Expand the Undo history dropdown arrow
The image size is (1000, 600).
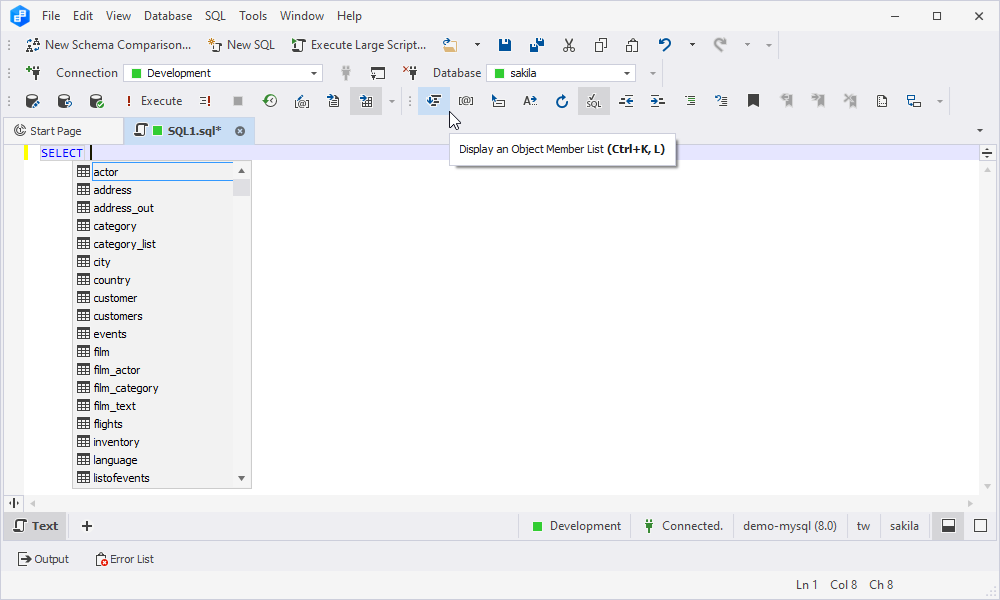(x=692, y=45)
